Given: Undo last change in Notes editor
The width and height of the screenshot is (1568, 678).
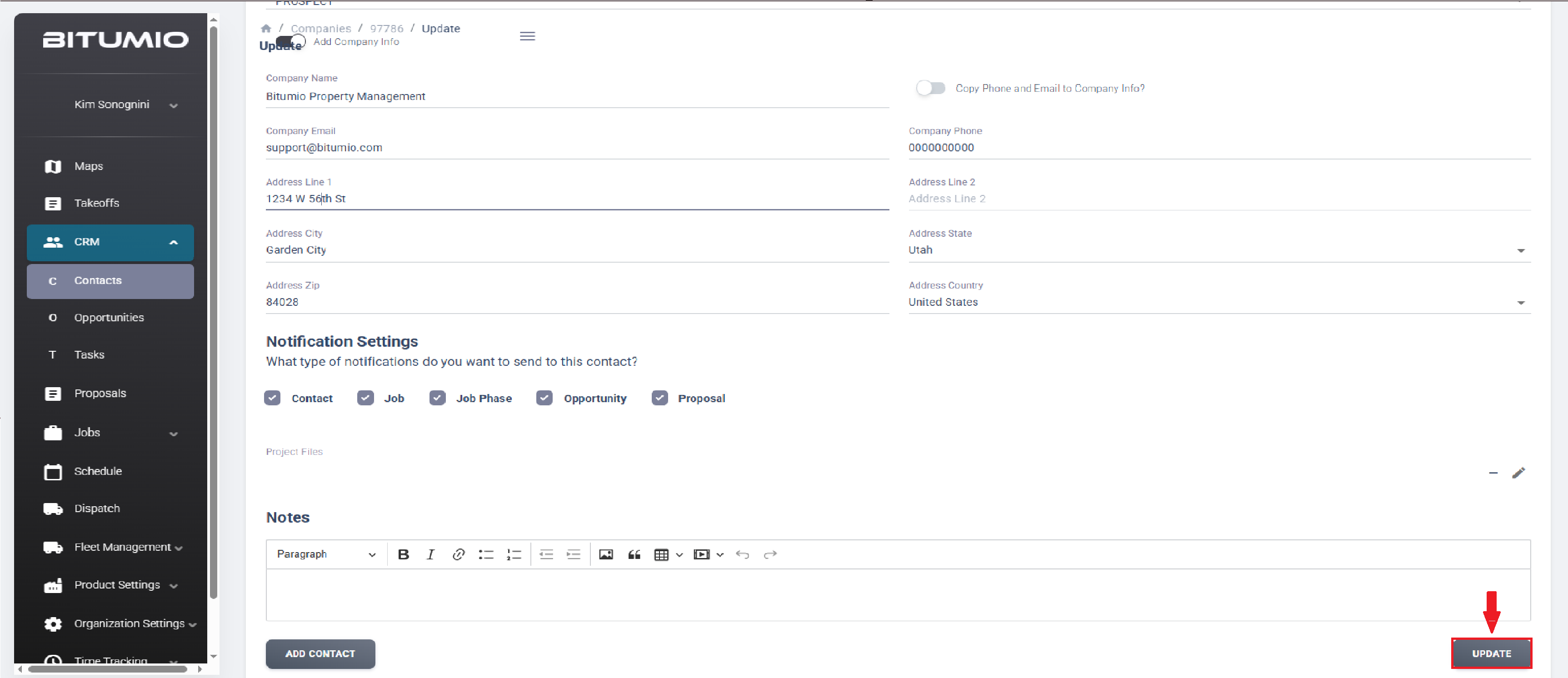Looking at the screenshot, I should [742, 554].
